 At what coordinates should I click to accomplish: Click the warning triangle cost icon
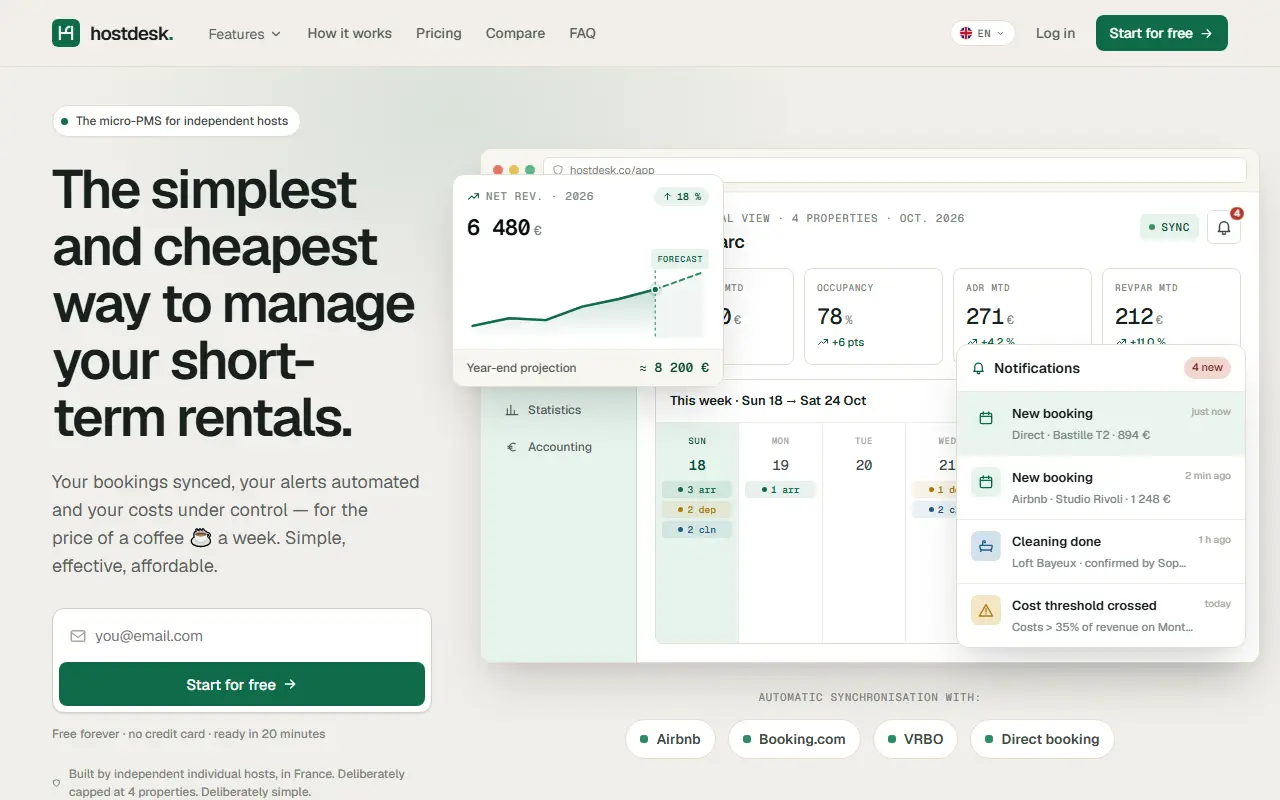(986, 610)
